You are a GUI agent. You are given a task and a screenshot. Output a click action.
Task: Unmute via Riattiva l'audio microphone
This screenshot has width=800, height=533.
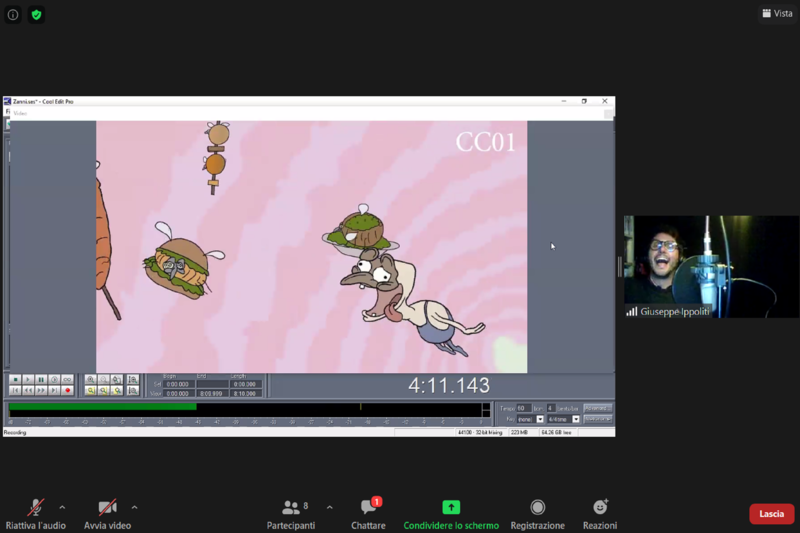coord(36,514)
